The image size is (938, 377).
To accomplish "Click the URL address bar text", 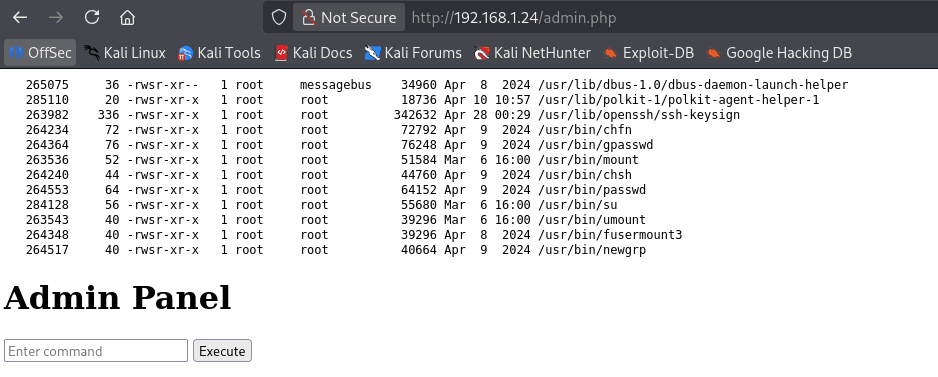I will (514, 18).
